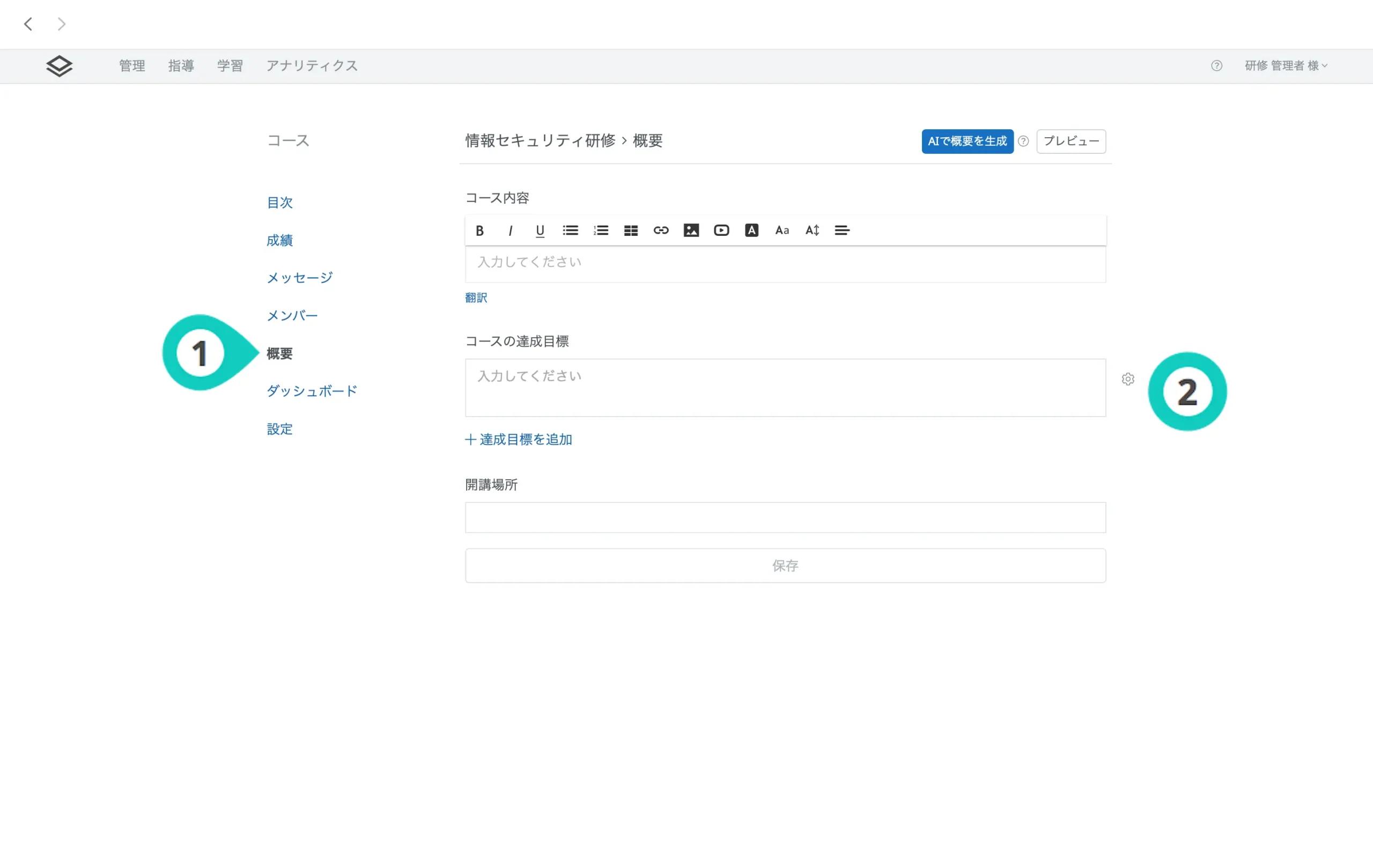The image size is (1373, 868).
Task: Insert a bulleted list
Action: coord(570,230)
